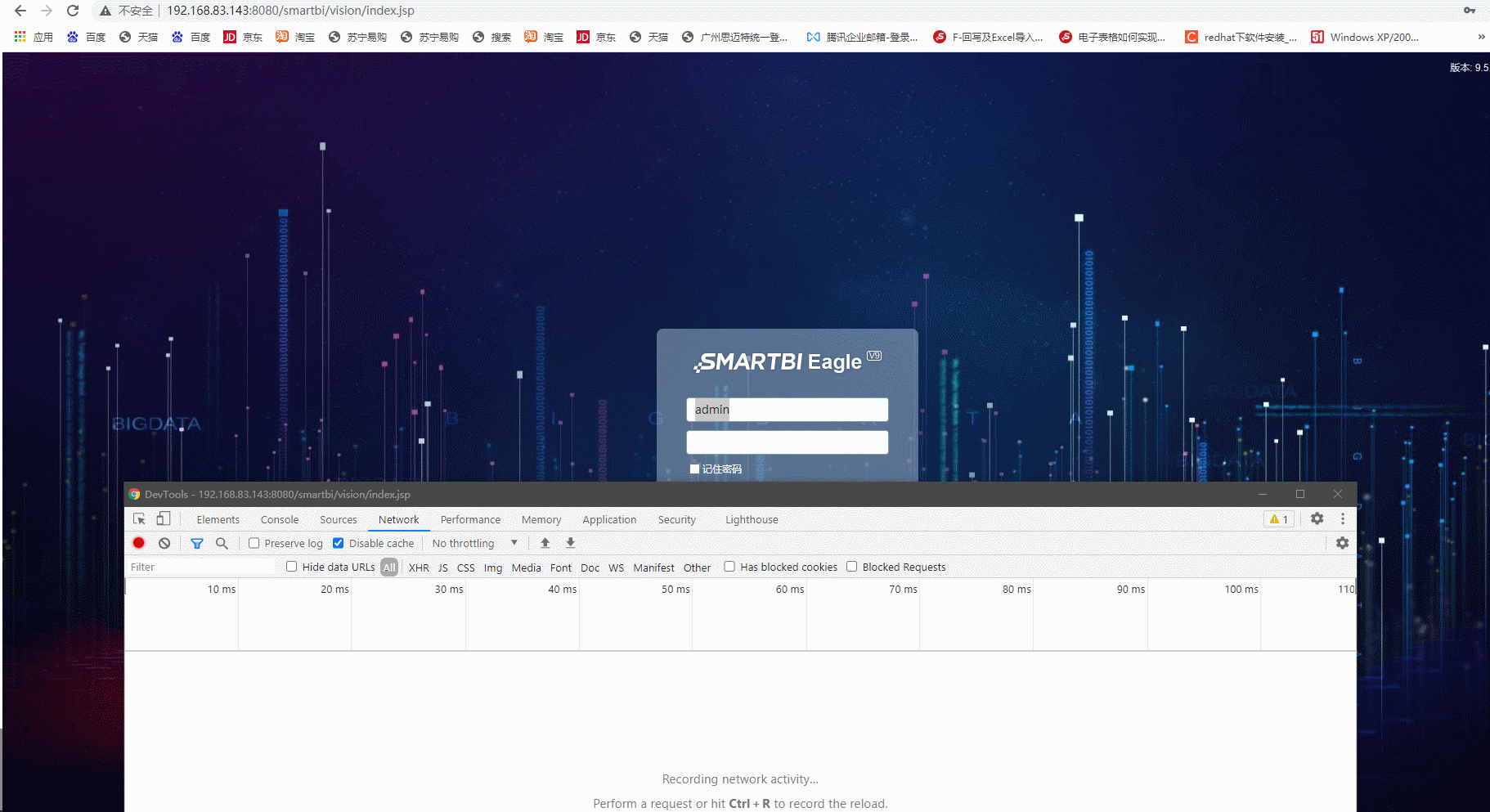1490x812 pixels.
Task: Switch to the Sources tab
Action: pyautogui.click(x=339, y=519)
